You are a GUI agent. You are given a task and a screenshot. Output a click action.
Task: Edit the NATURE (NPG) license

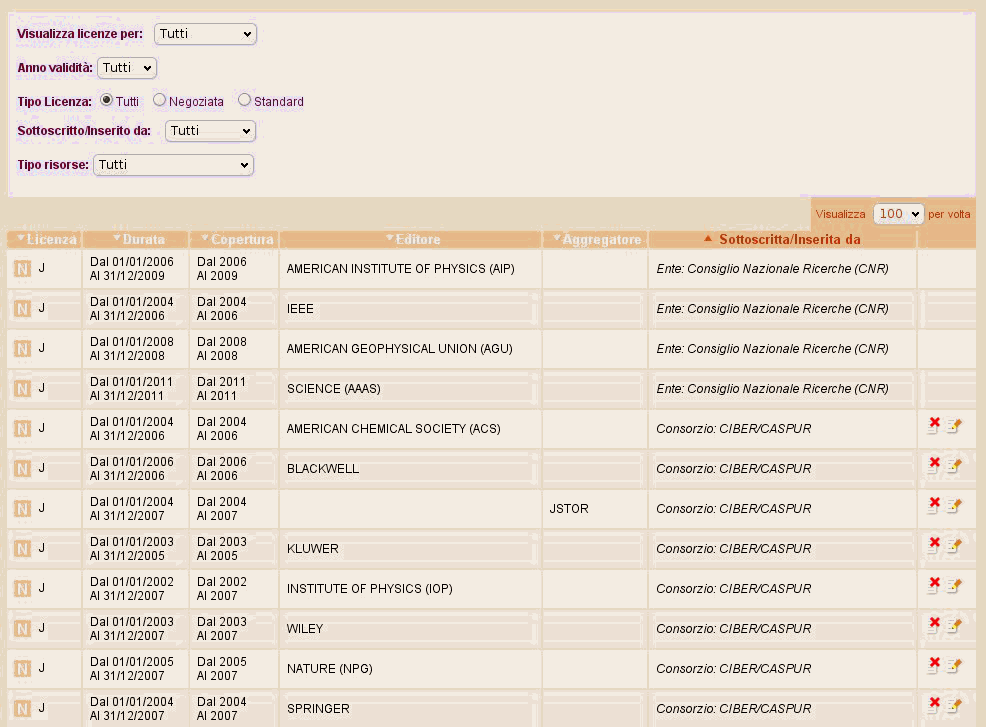(x=954, y=665)
